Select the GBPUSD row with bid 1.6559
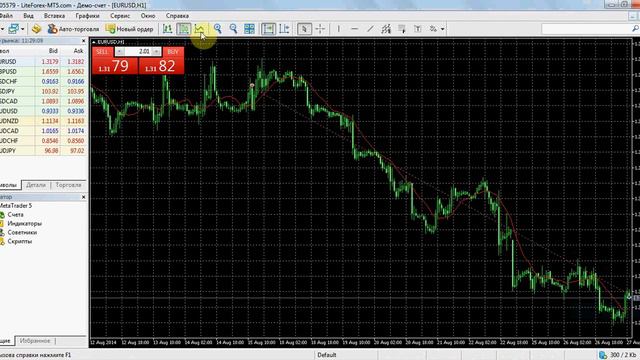 coord(43,71)
